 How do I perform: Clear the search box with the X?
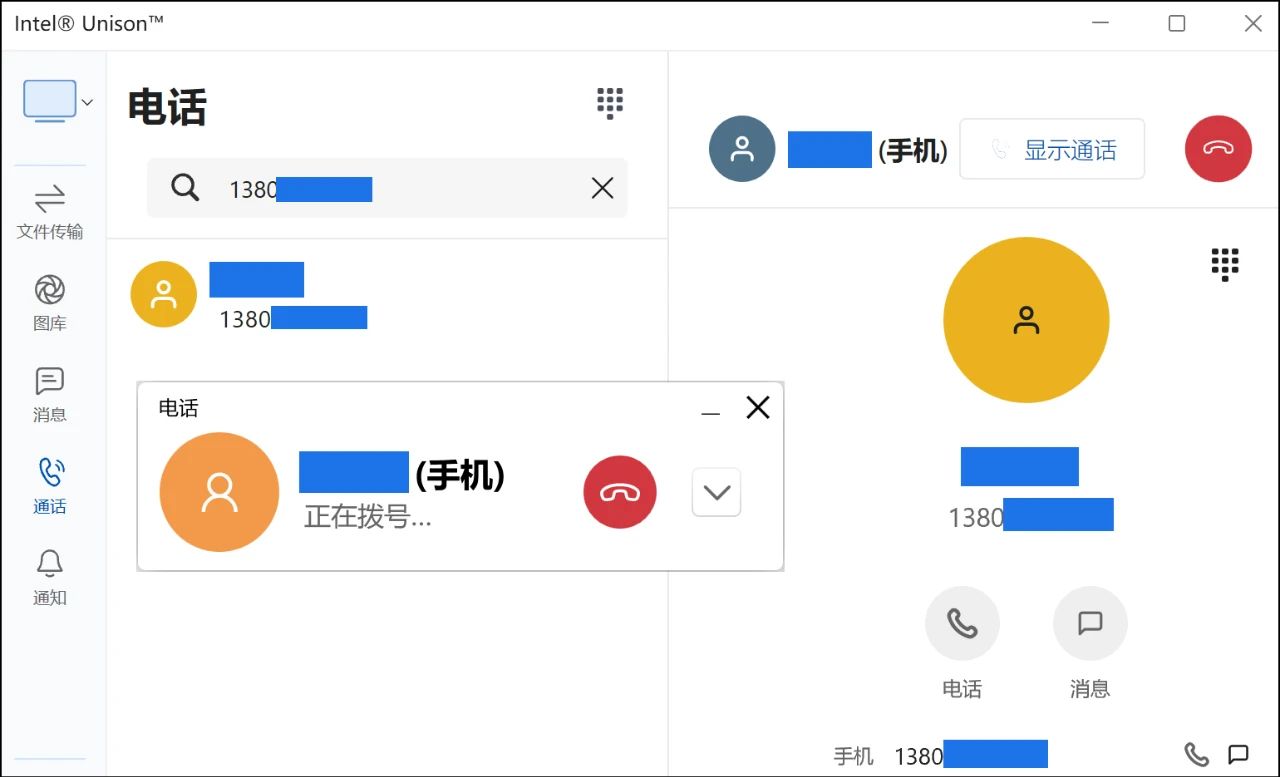(602, 188)
